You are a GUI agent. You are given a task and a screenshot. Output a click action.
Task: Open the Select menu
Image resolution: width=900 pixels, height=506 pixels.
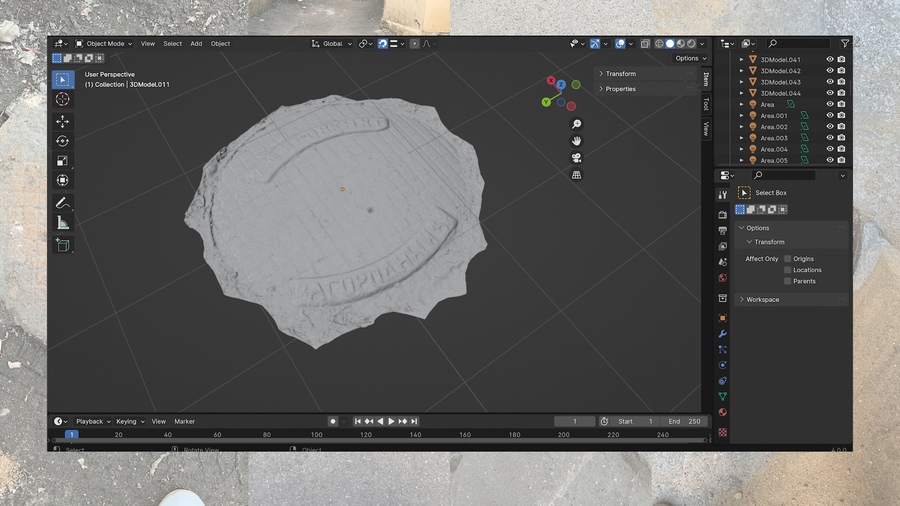click(172, 44)
